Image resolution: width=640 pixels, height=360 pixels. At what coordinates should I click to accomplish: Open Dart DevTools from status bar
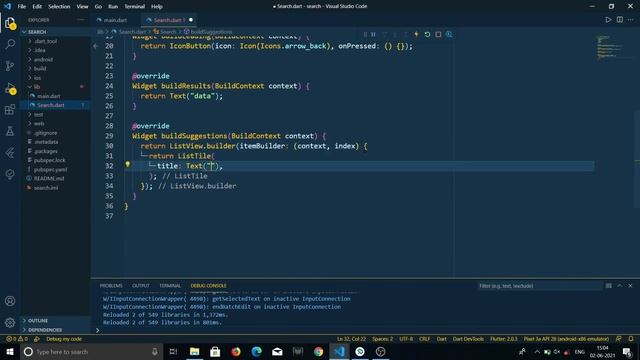468,339
